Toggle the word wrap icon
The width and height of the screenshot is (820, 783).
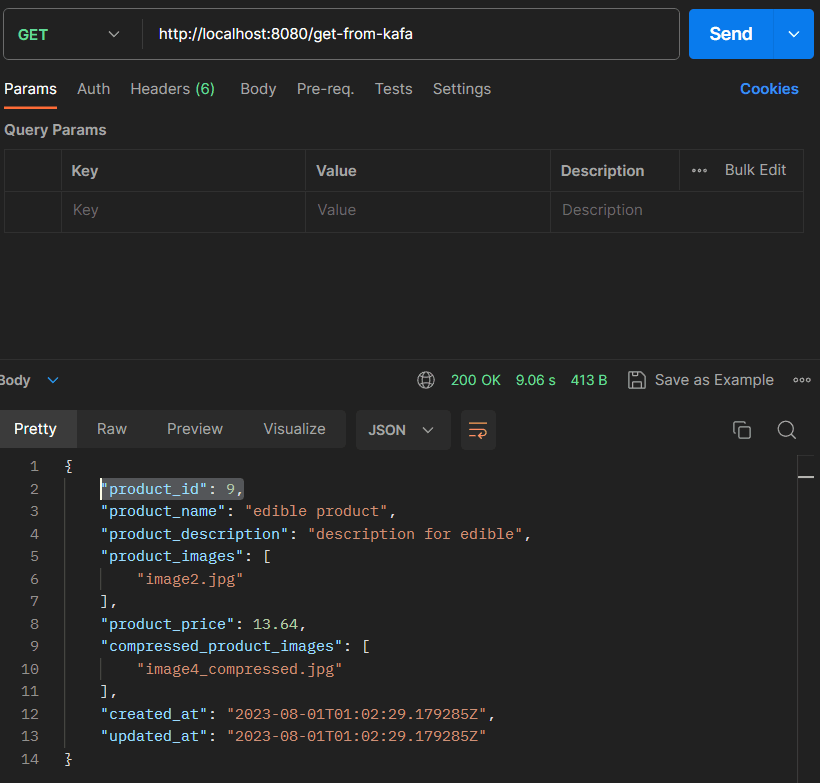point(478,430)
